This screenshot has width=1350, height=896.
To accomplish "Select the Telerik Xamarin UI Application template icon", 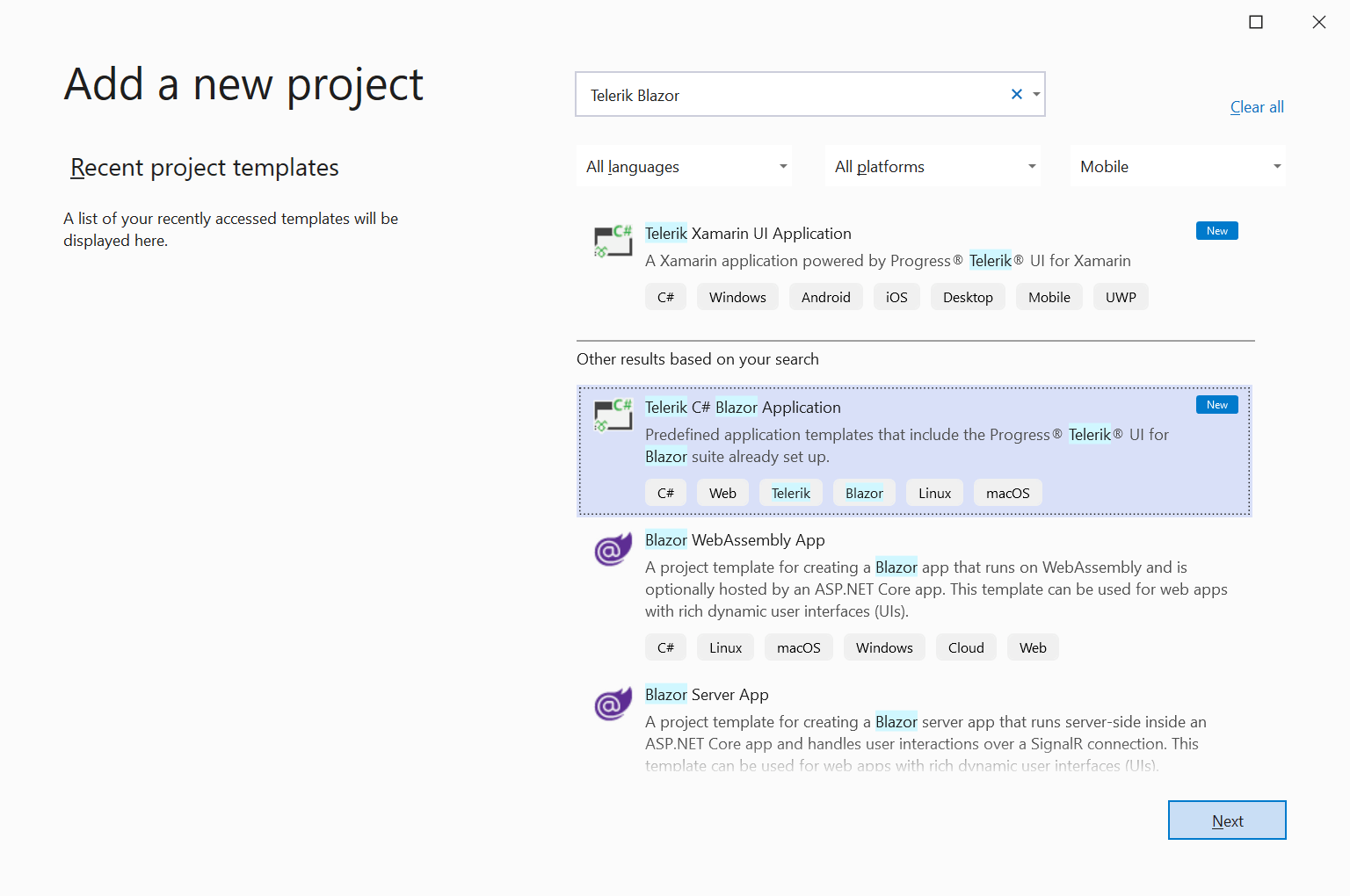I will (x=613, y=241).
